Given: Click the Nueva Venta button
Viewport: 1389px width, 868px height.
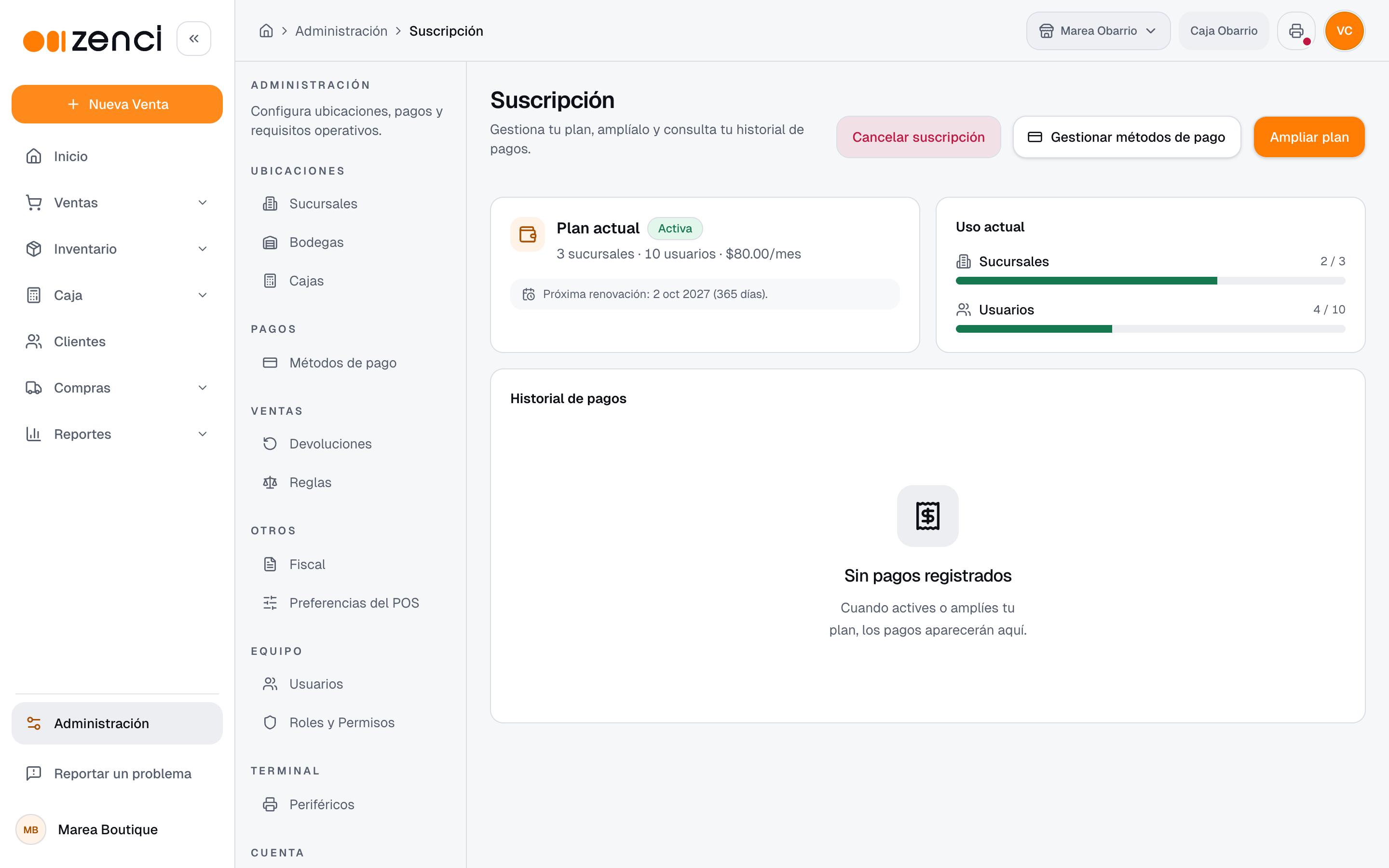Looking at the screenshot, I should 117,104.
